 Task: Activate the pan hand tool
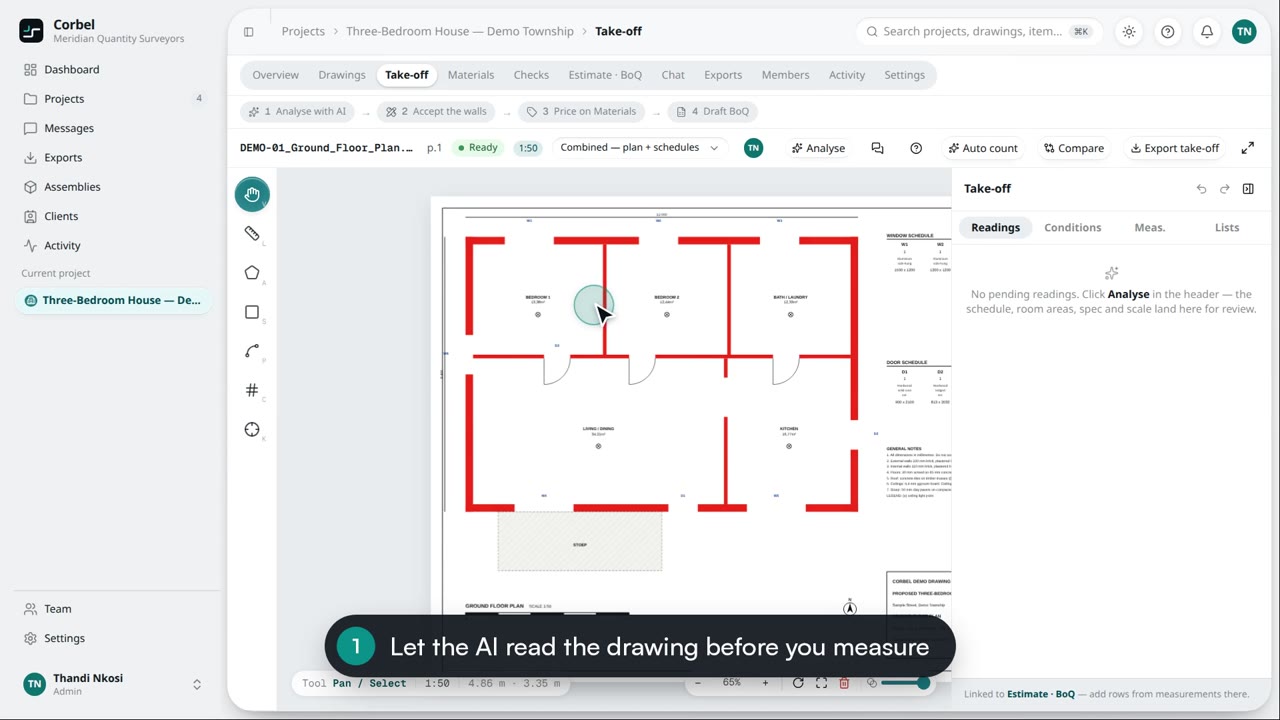point(252,194)
